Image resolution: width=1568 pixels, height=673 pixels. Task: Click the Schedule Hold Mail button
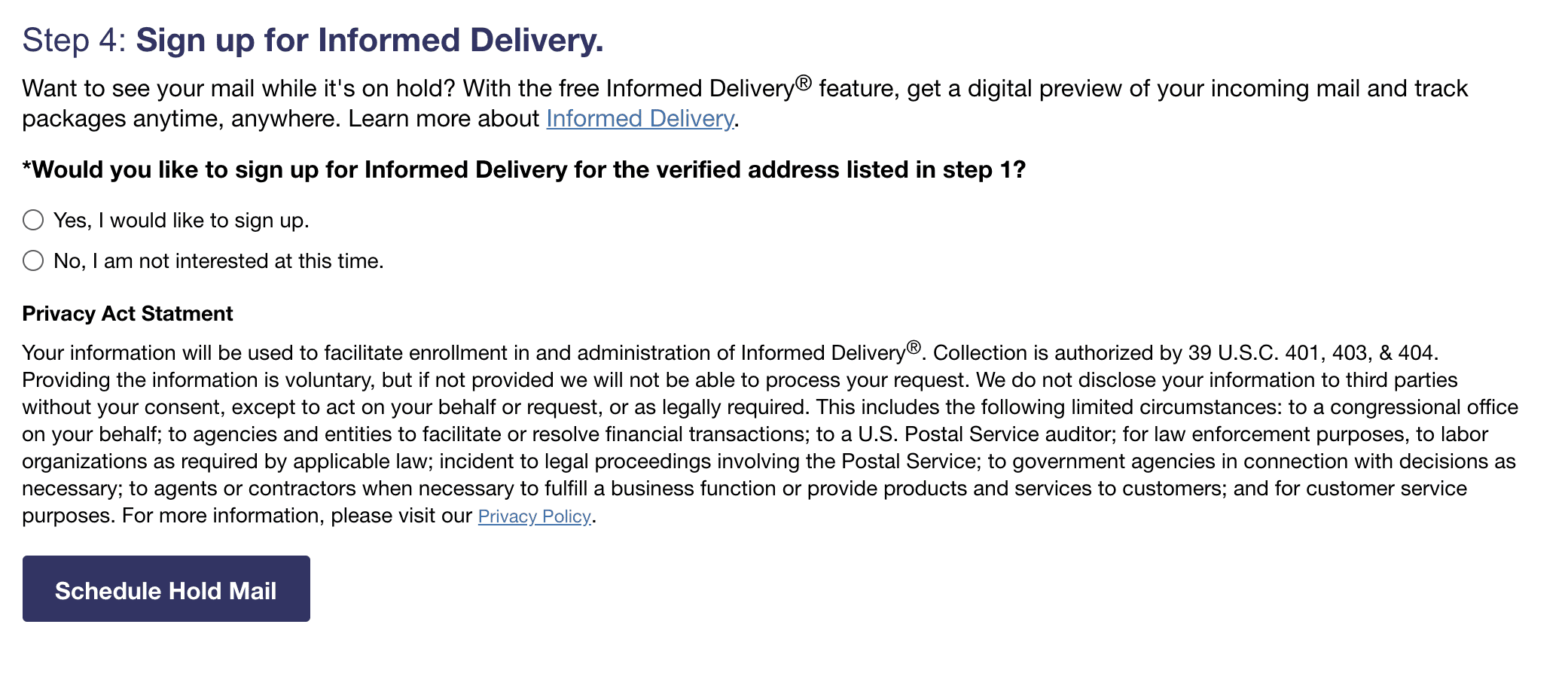click(x=166, y=589)
